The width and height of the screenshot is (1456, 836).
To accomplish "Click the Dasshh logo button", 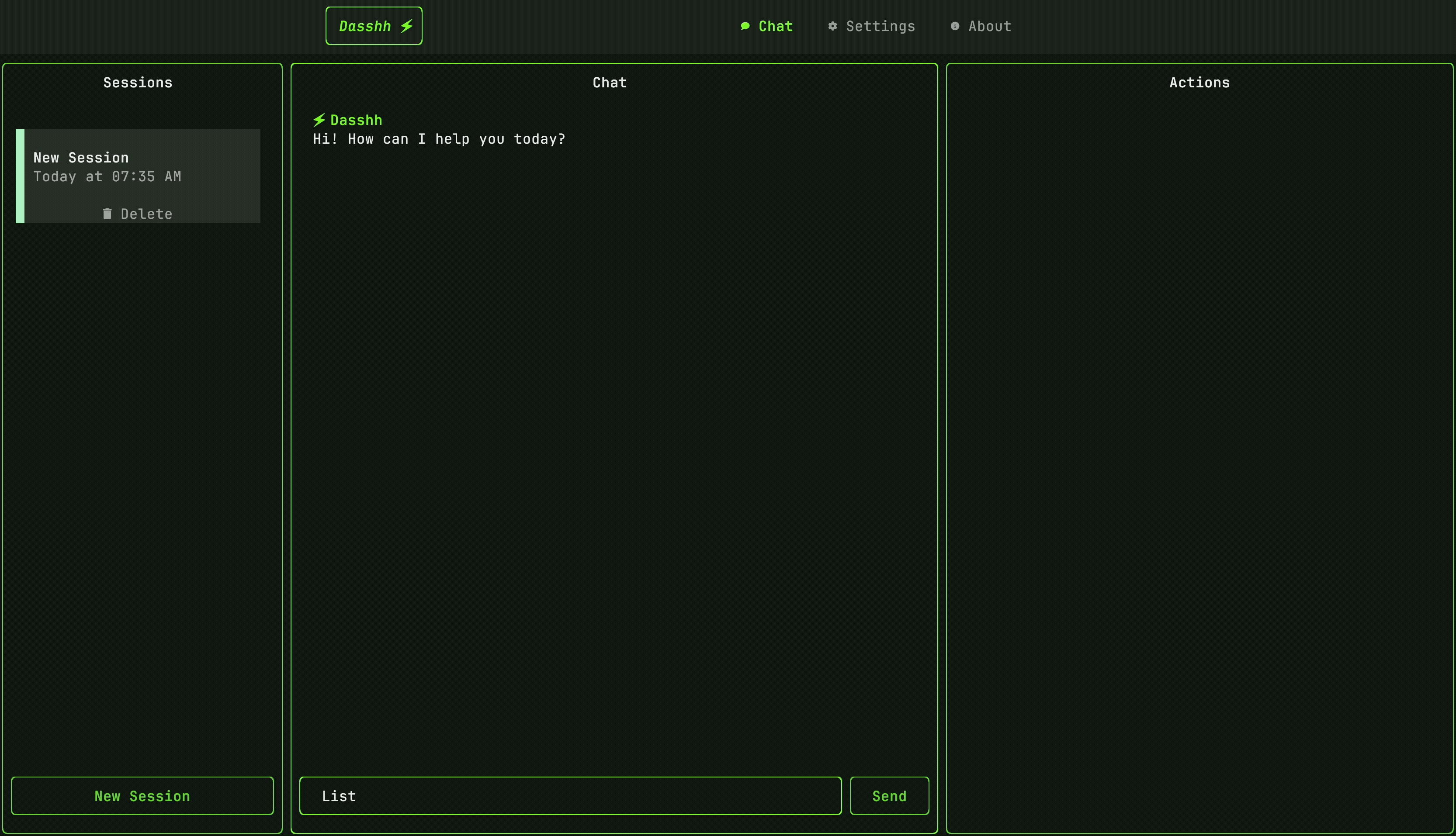I will point(374,26).
